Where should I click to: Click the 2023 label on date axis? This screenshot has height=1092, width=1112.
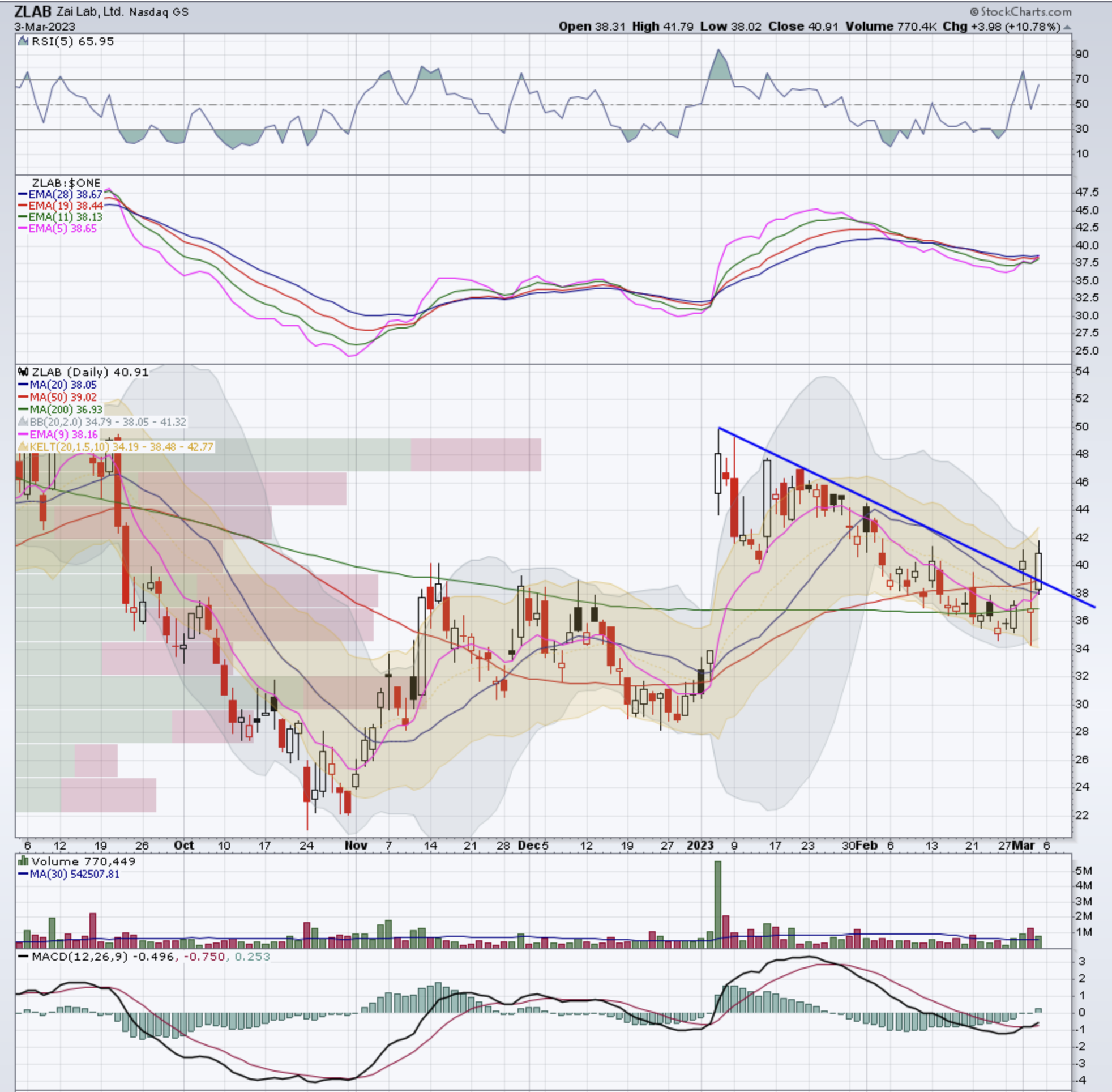pyautogui.click(x=700, y=845)
